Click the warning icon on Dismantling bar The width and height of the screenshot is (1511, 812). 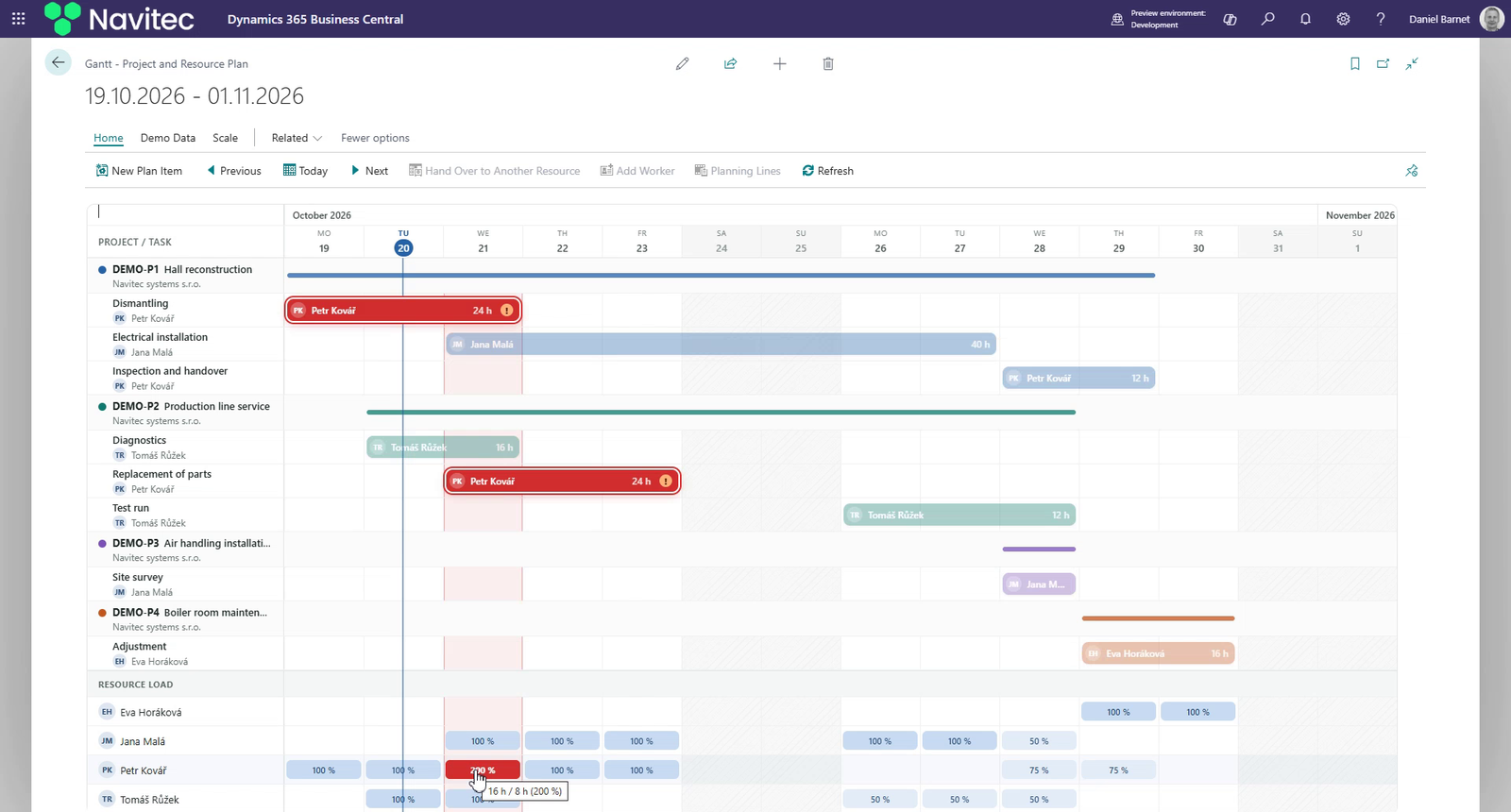(507, 311)
